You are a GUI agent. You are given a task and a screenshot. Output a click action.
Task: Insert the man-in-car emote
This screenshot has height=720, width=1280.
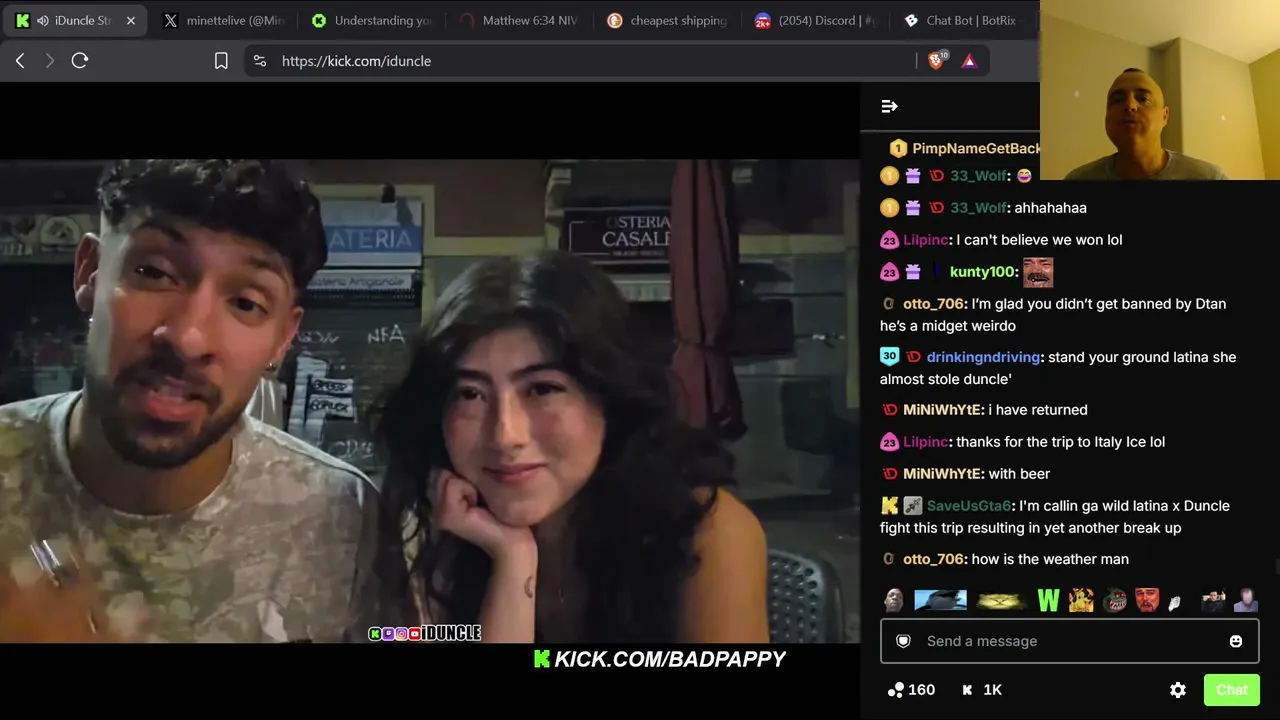click(x=1213, y=600)
